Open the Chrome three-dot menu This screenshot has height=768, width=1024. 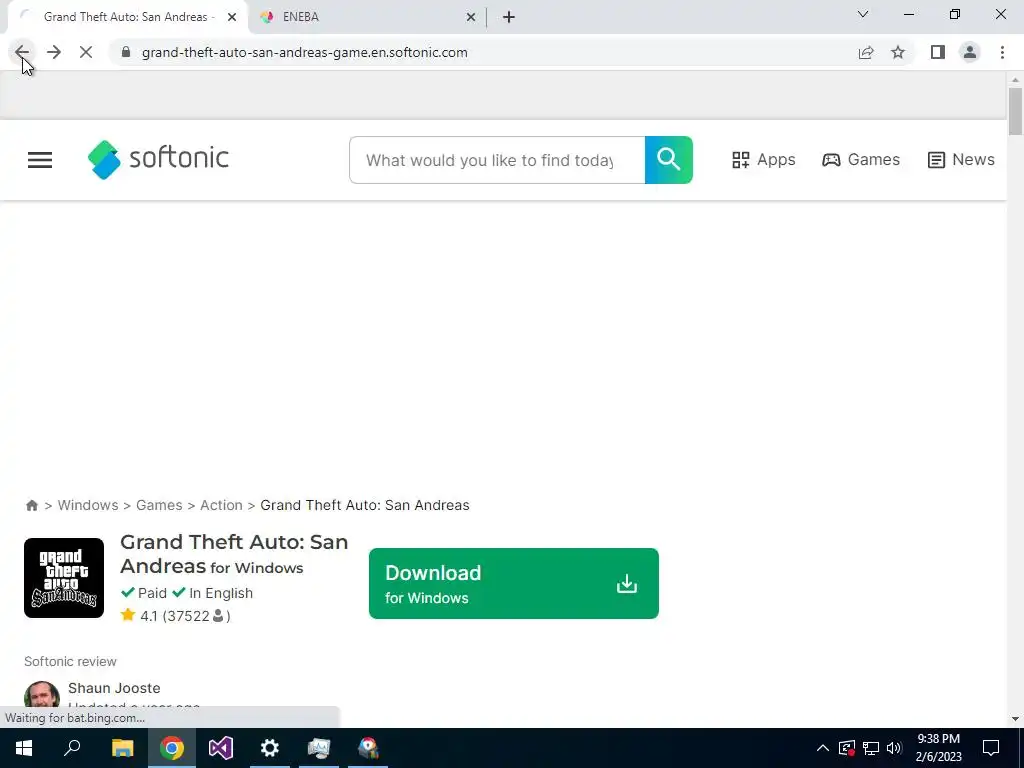[x=1002, y=52]
